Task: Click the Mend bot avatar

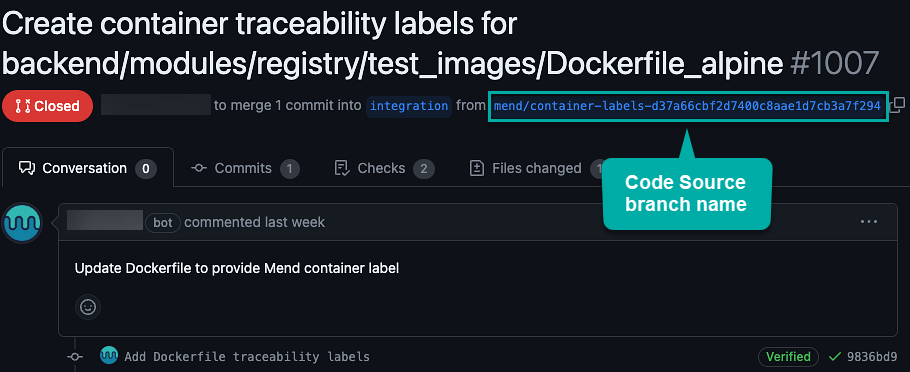Action: click(x=22, y=222)
